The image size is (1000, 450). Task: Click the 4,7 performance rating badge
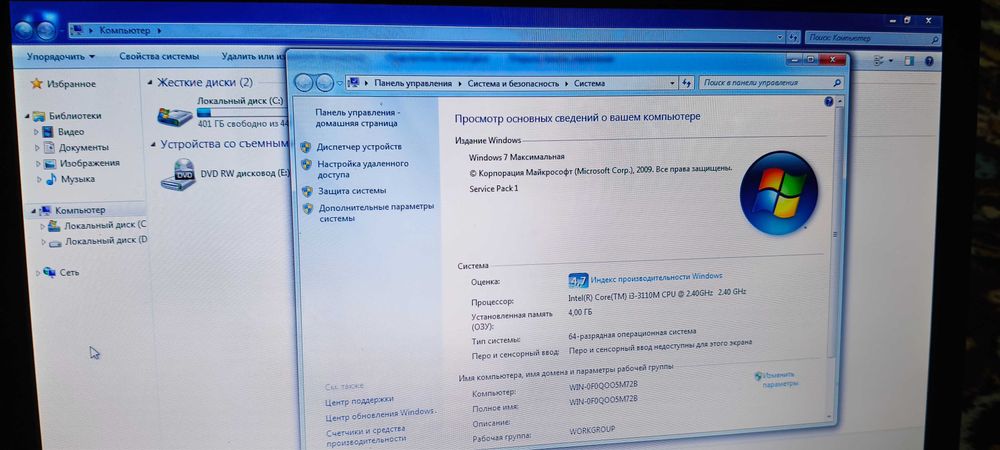(578, 280)
